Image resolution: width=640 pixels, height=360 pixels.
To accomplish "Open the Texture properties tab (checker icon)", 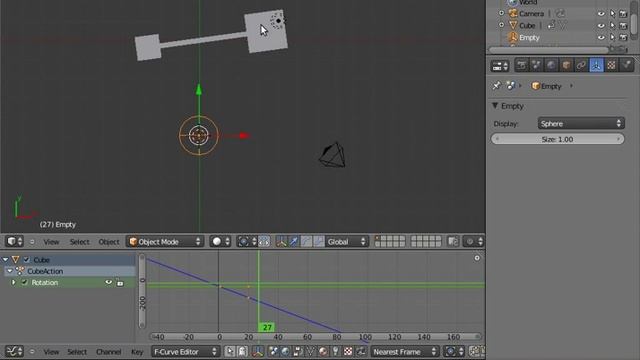I will [611, 65].
